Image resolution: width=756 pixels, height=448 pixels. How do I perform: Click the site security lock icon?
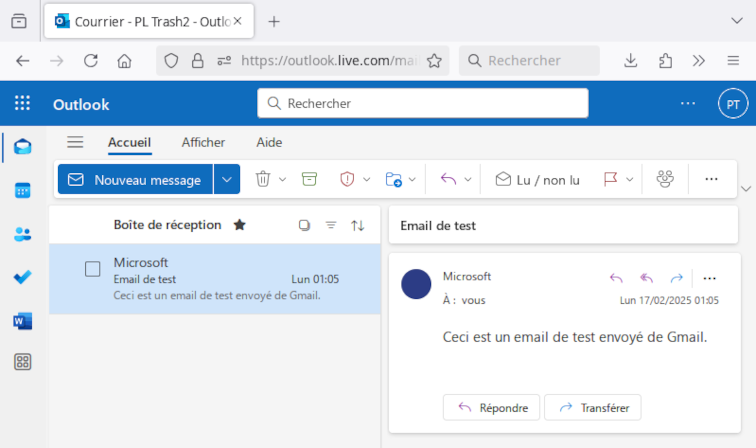(x=198, y=61)
